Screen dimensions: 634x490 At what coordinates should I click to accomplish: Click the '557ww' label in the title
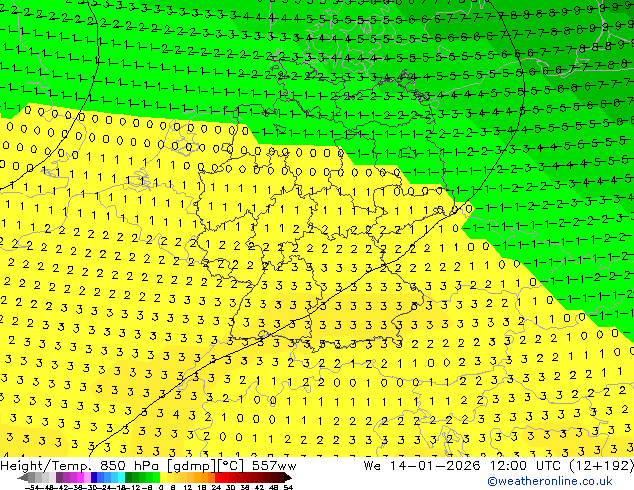click(x=274, y=466)
